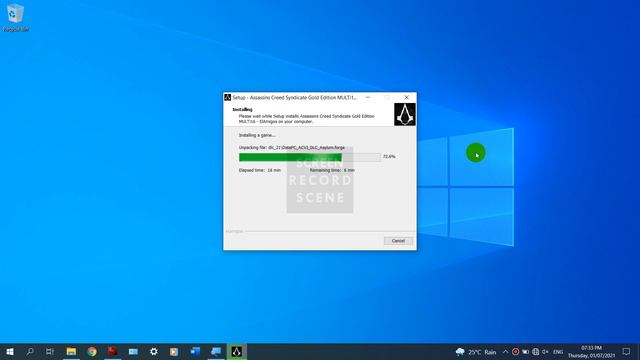Click the 'Elapsed time: 16 min' text
Viewport: 640px width, 360px height.
[x=260, y=170]
